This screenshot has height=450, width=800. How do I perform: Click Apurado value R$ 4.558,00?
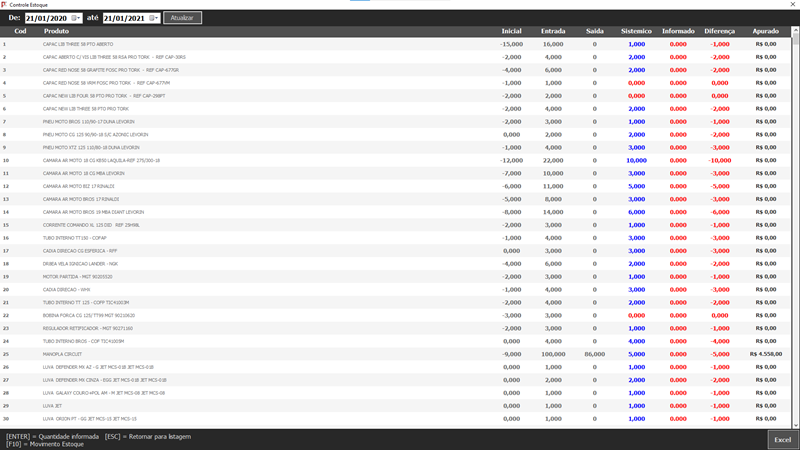[x=765, y=354]
